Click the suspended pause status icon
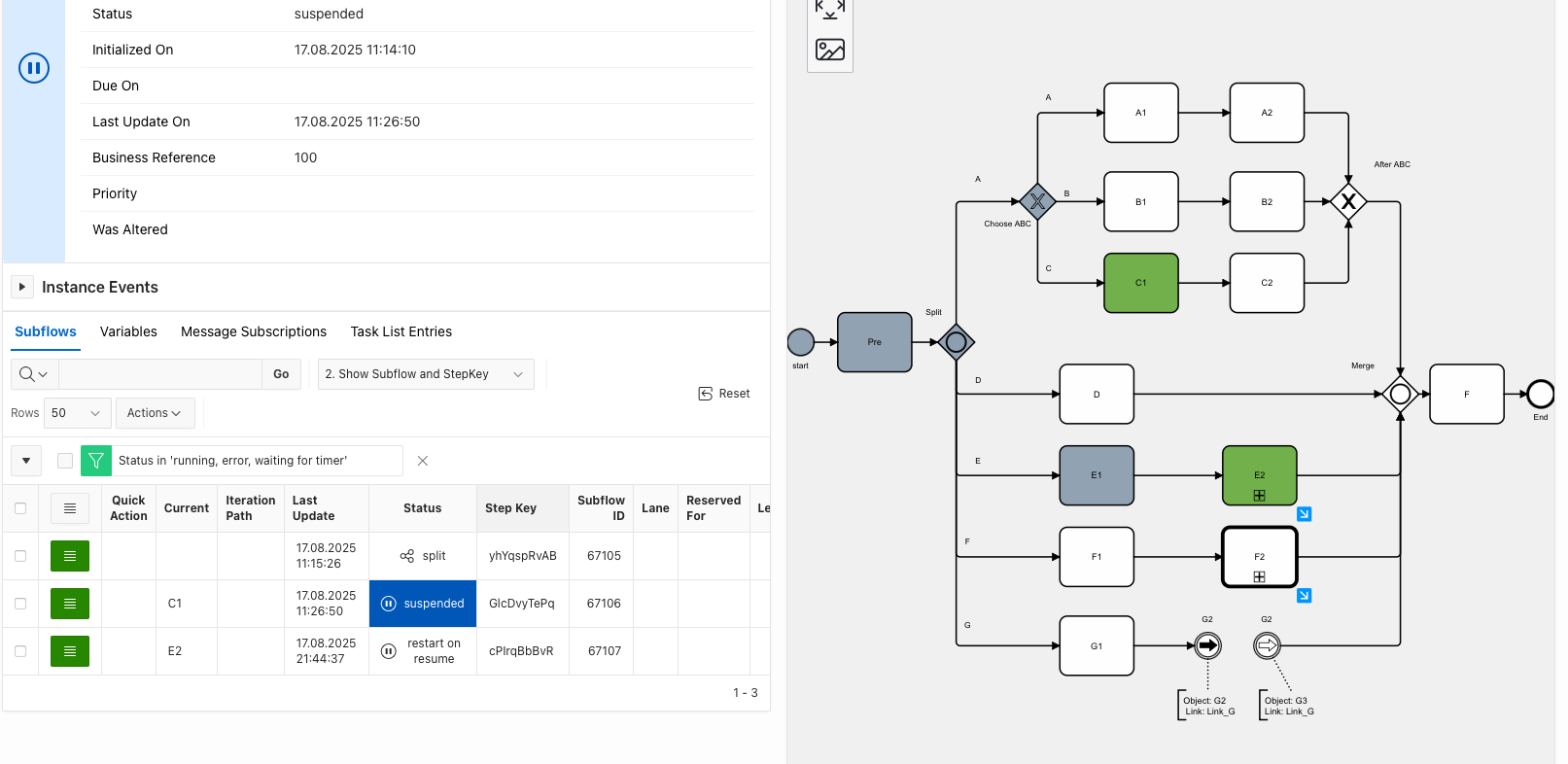 tap(34, 68)
